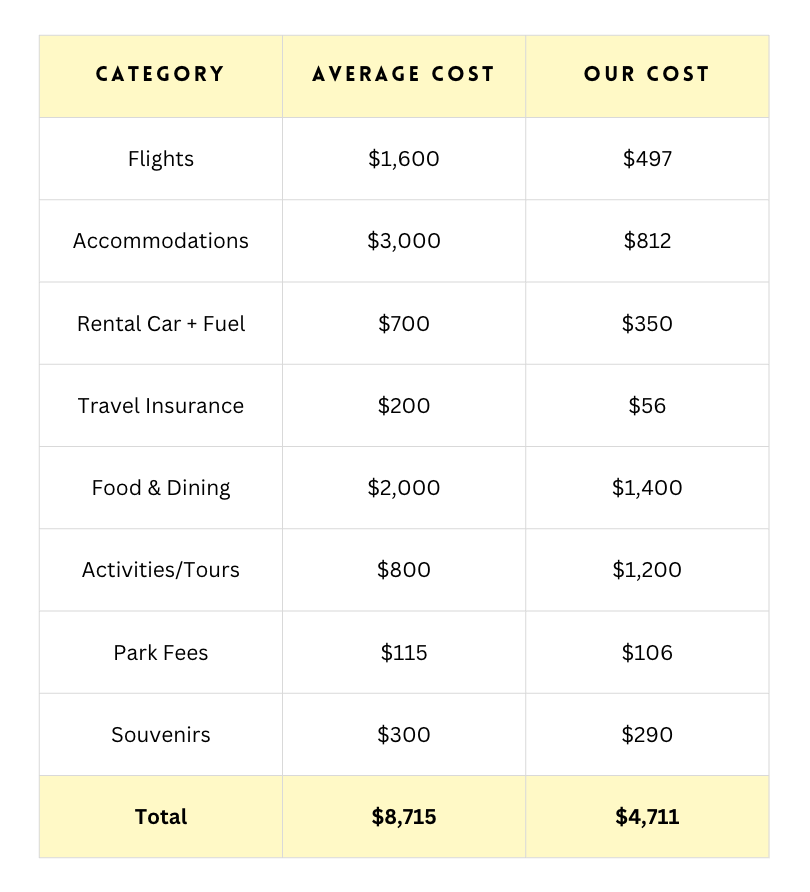This screenshot has height=892, width=810.
Task: Click the AVERAGE COST column header
Action: (403, 75)
